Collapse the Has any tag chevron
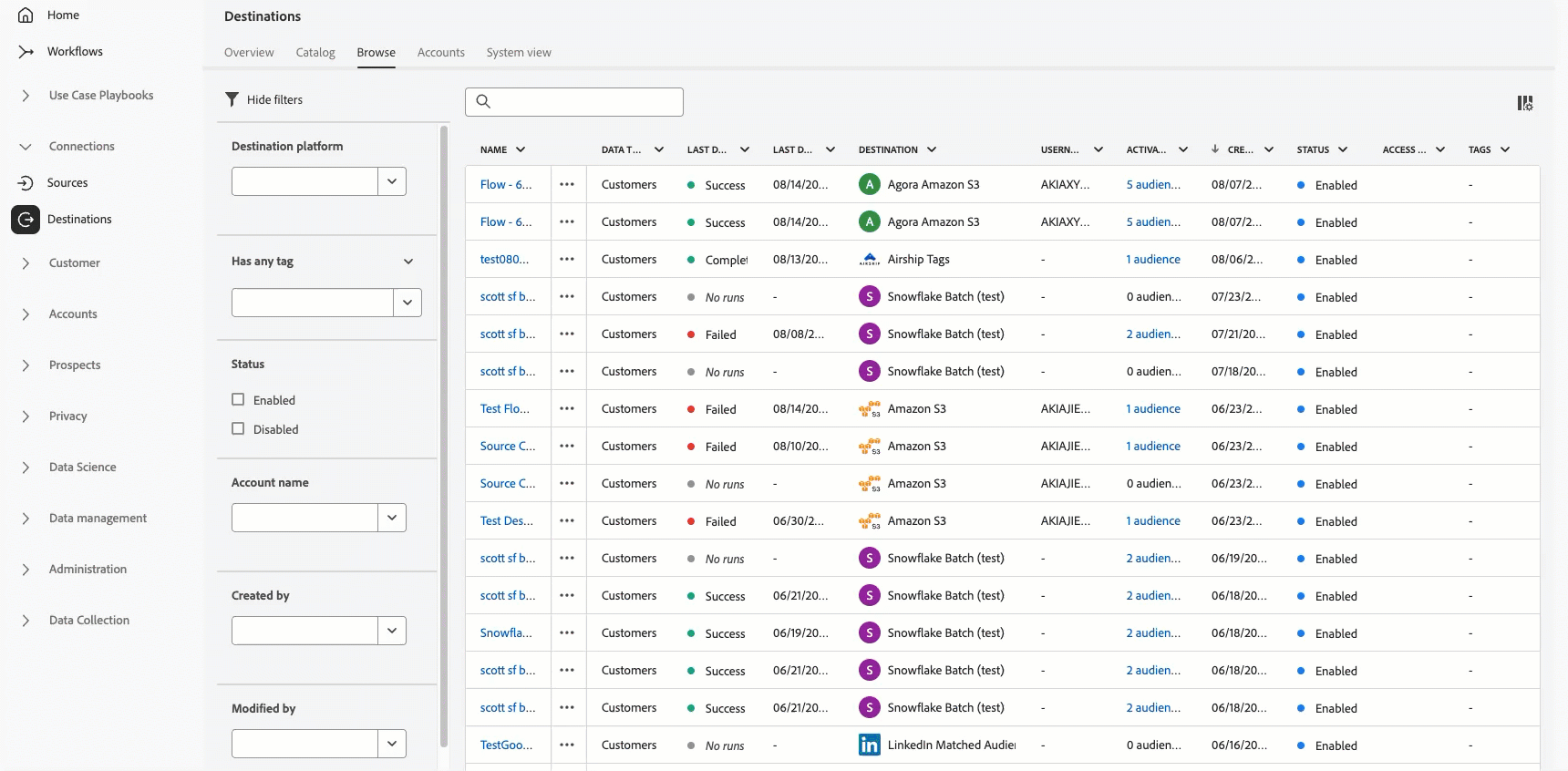The height and width of the screenshot is (771, 1568). click(408, 262)
